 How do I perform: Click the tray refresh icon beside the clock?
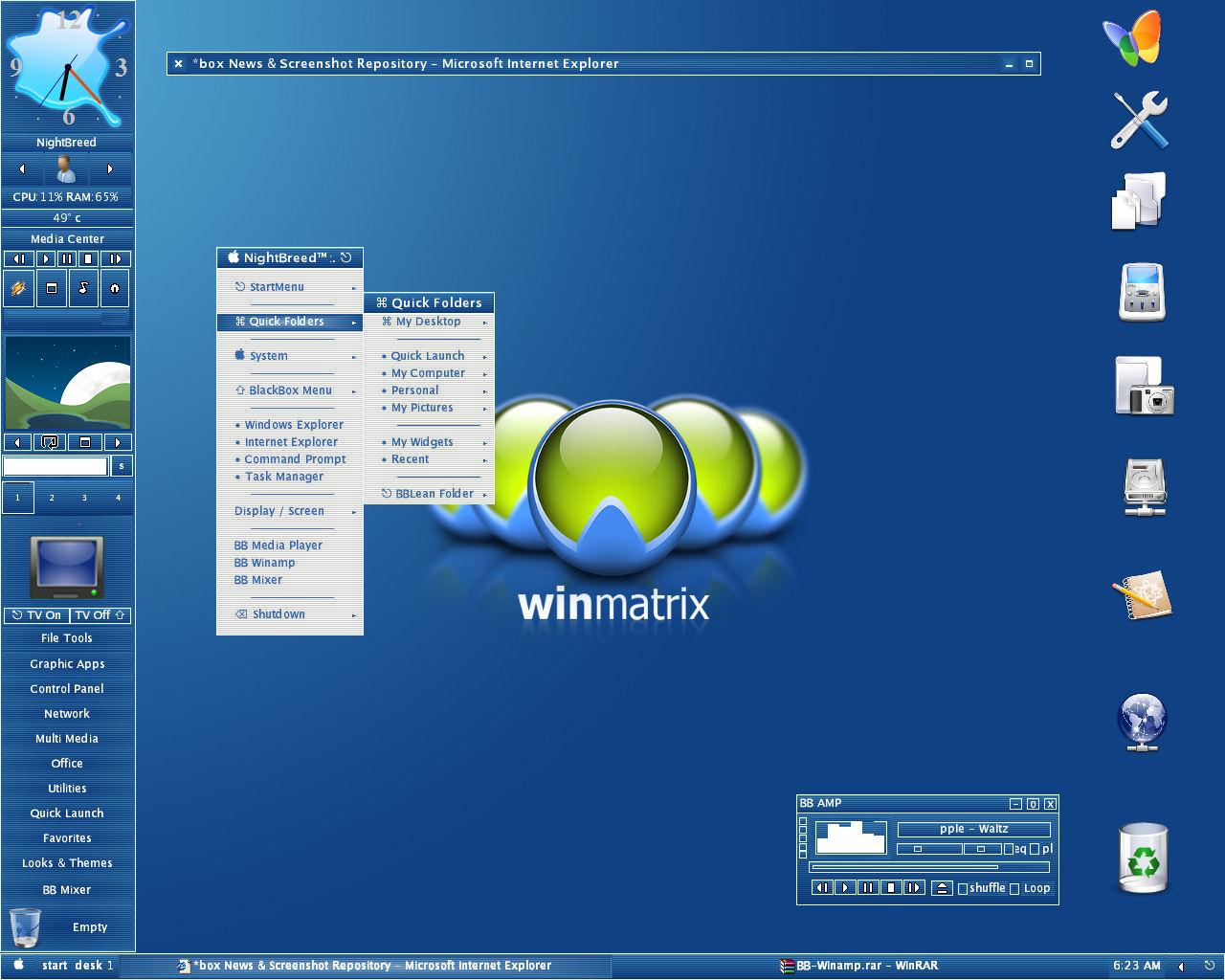coord(1209,966)
